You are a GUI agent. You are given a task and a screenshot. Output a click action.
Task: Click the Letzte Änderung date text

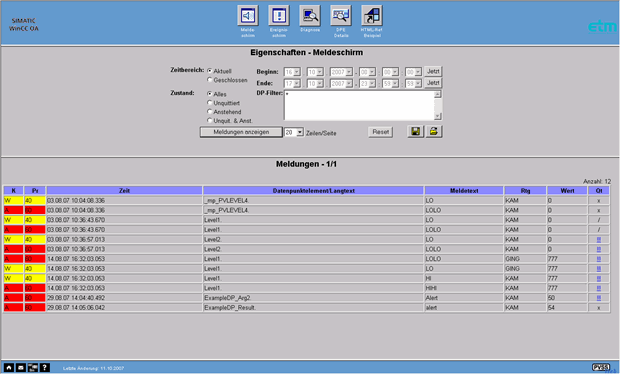click(x=93, y=368)
